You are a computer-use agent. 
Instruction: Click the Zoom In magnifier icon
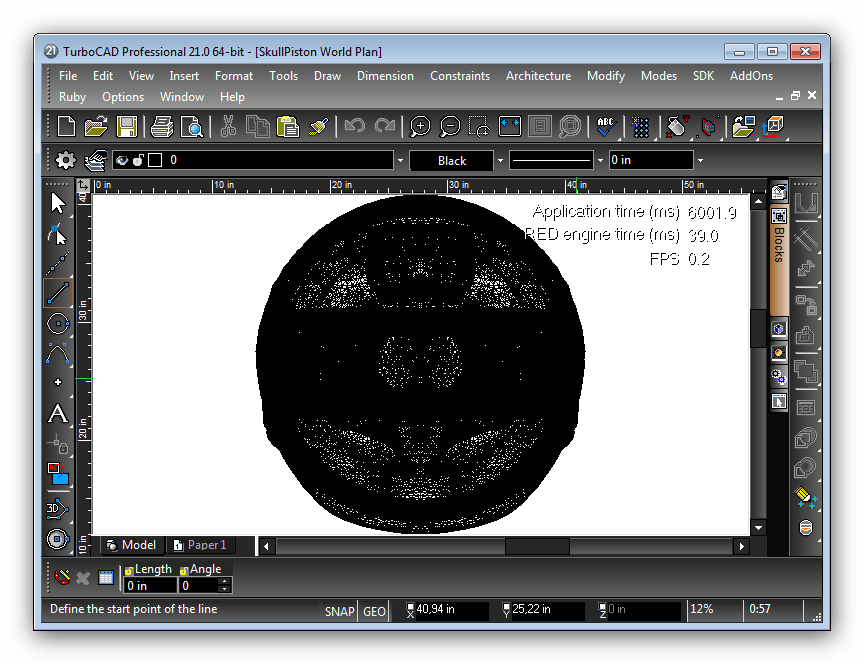(x=420, y=126)
